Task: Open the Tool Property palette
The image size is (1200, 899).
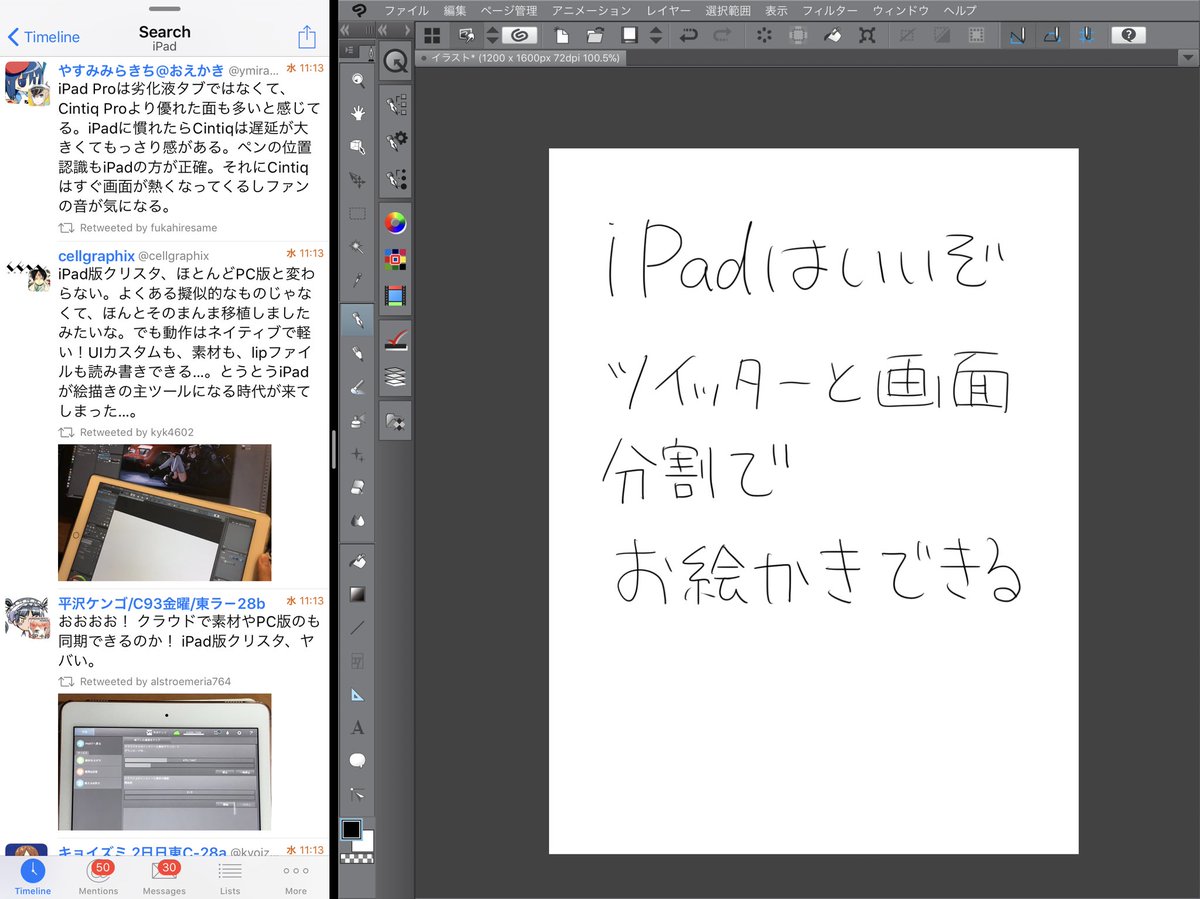Action: [396, 141]
